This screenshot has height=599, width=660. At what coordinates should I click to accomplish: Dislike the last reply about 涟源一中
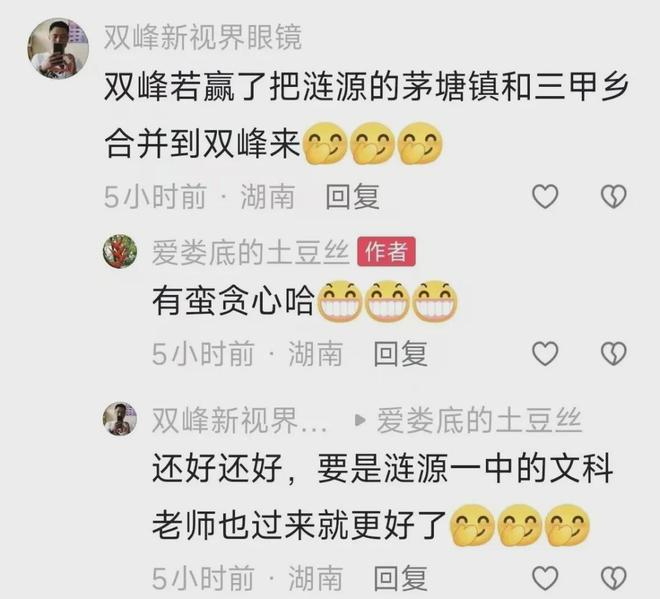[613, 578]
